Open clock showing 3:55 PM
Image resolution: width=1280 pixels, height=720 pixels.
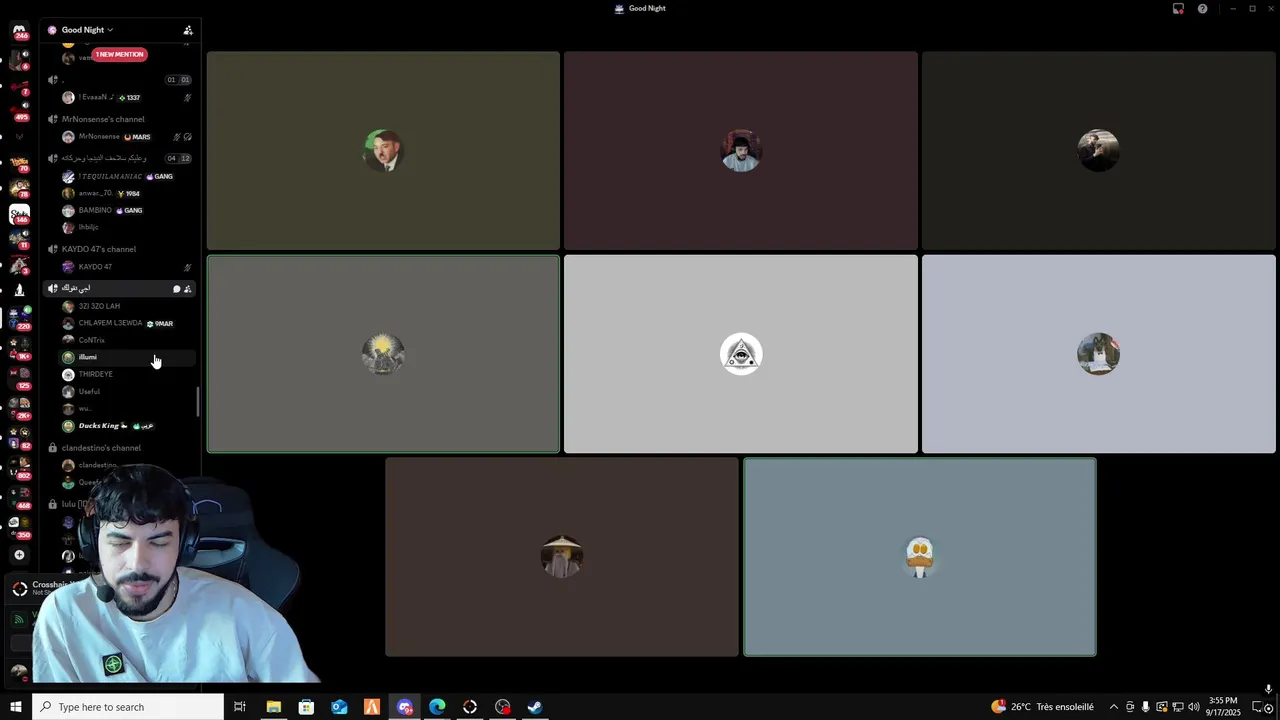(1223, 707)
